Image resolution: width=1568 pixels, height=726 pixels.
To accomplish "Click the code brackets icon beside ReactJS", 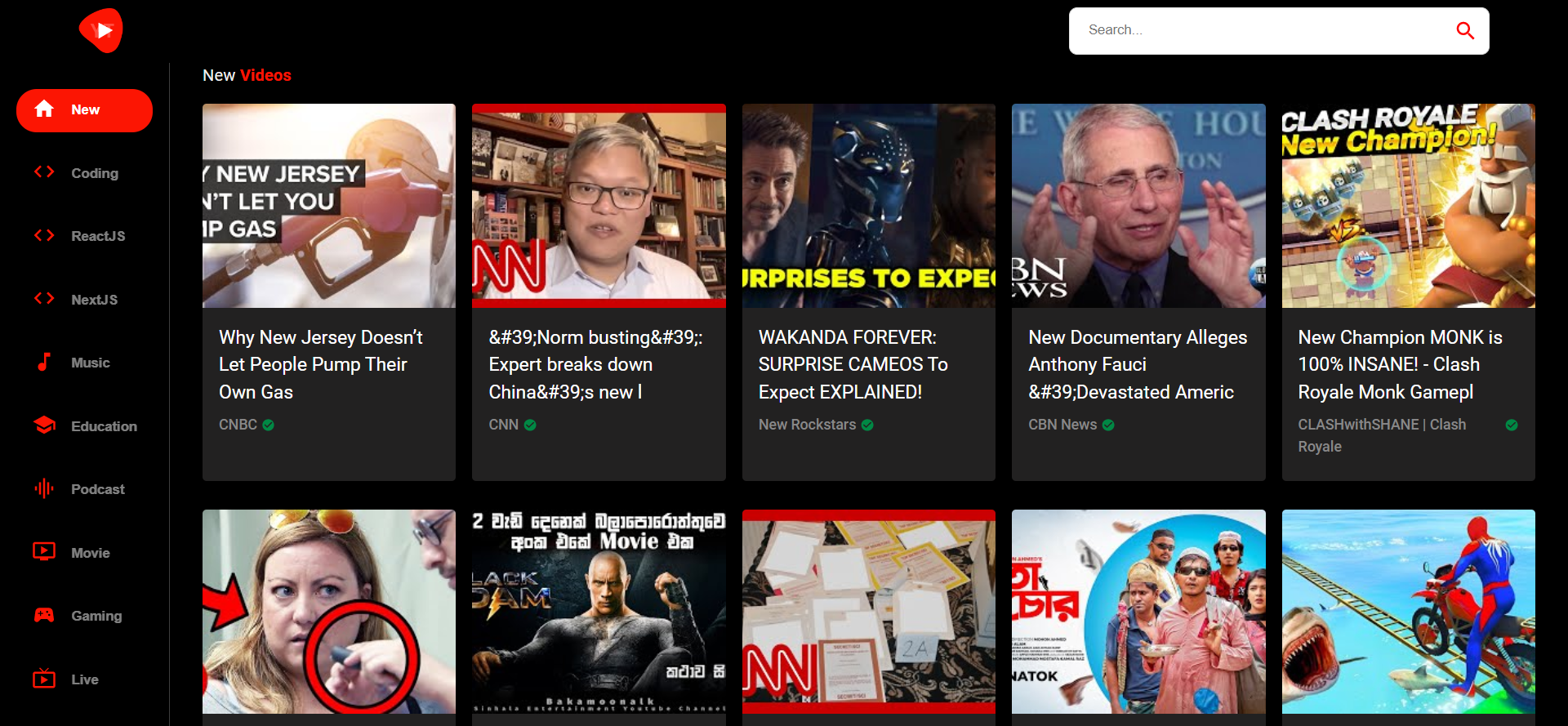I will pos(44,235).
